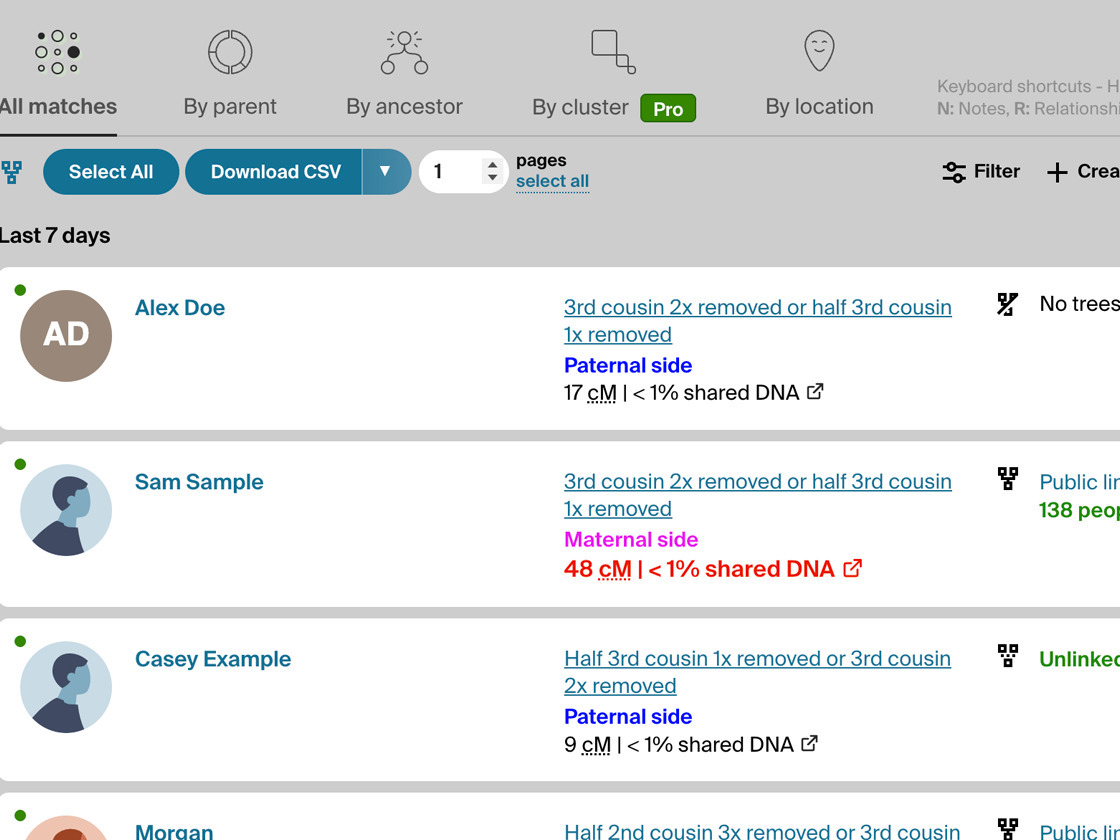Click the Filter button label

pos(996,171)
